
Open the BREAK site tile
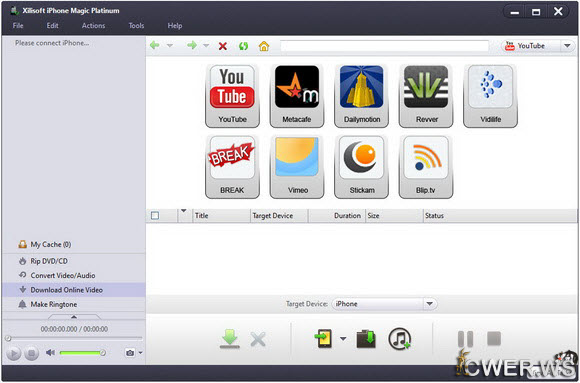coord(232,167)
